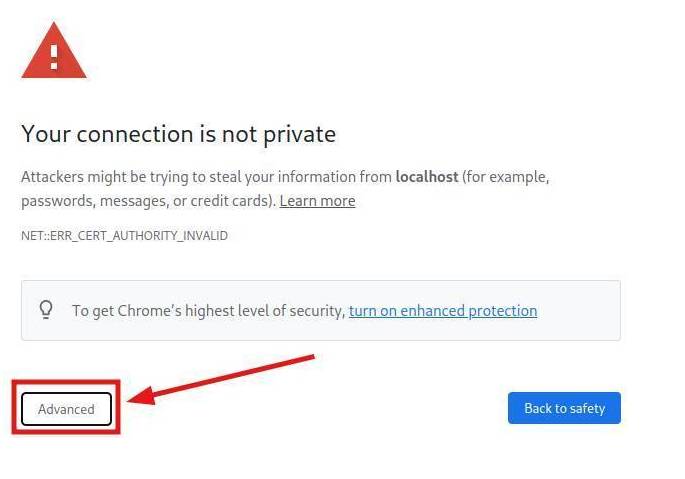
Task: Click the Your connection is not private heading
Action: (179, 134)
